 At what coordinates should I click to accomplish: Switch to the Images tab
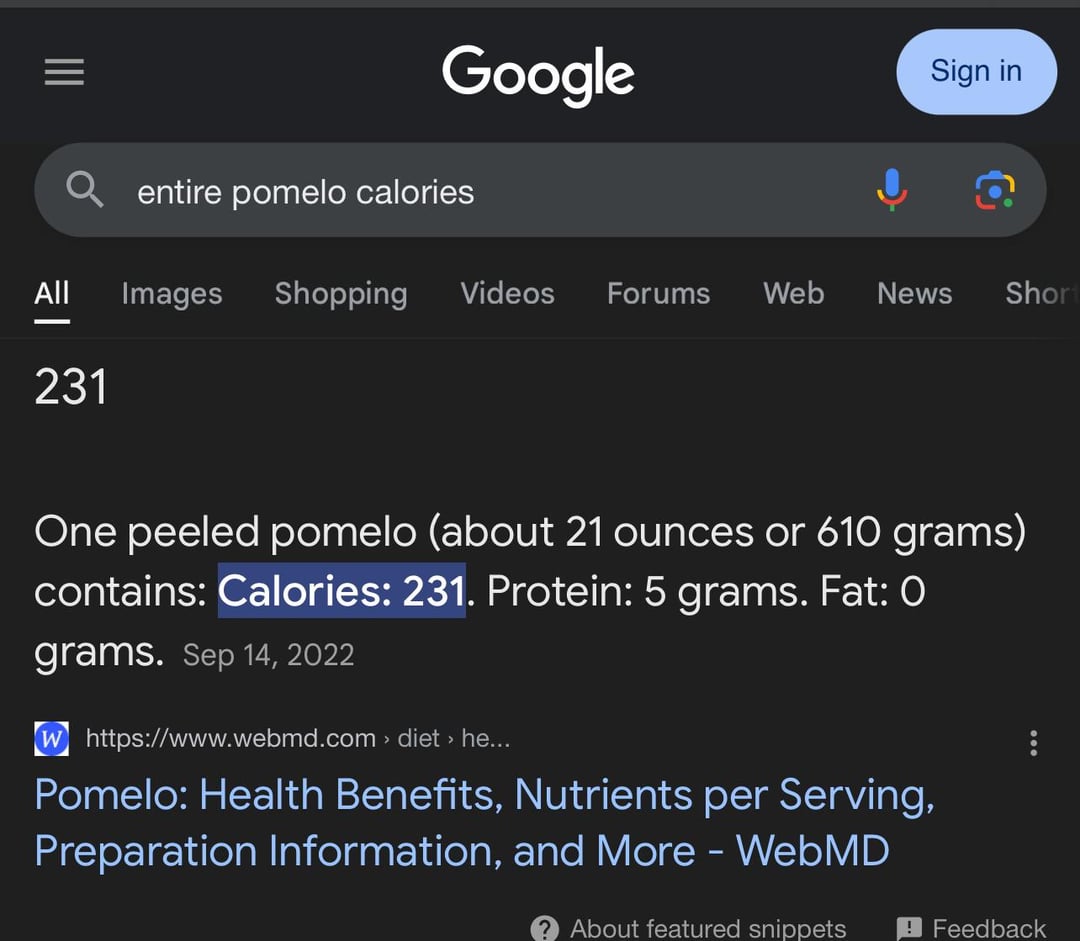coord(172,293)
